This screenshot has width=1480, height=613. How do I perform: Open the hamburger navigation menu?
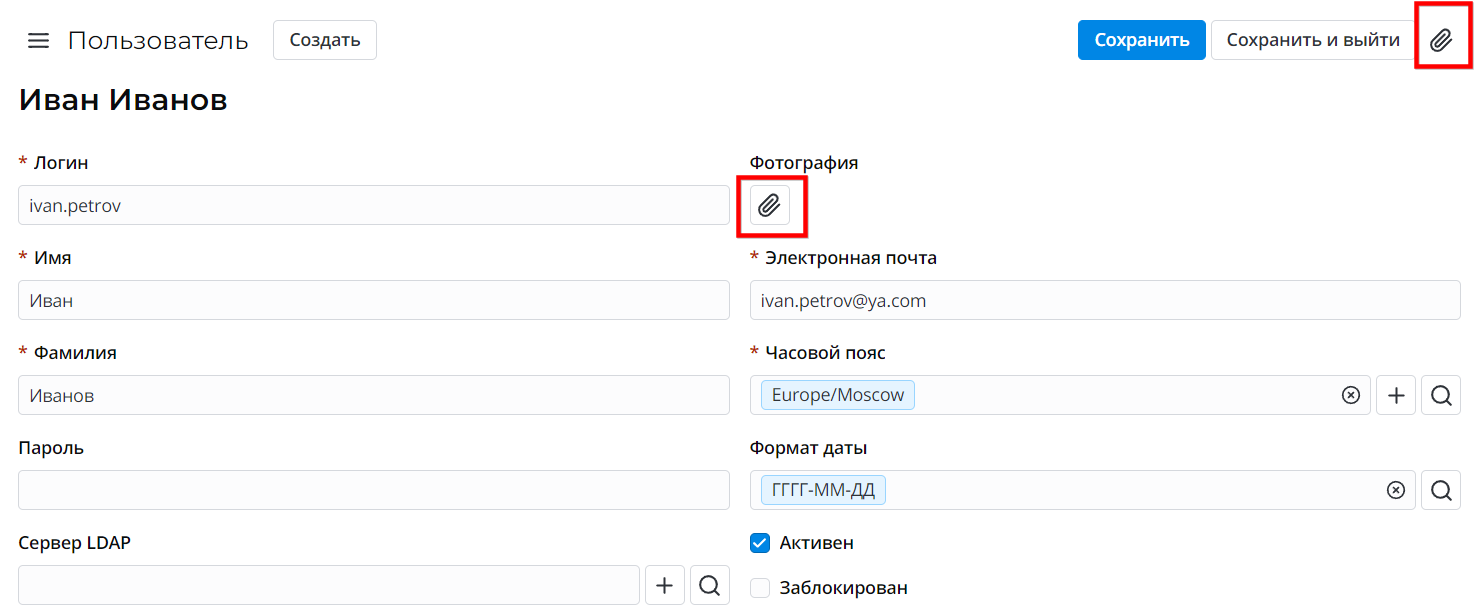pos(38,41)
